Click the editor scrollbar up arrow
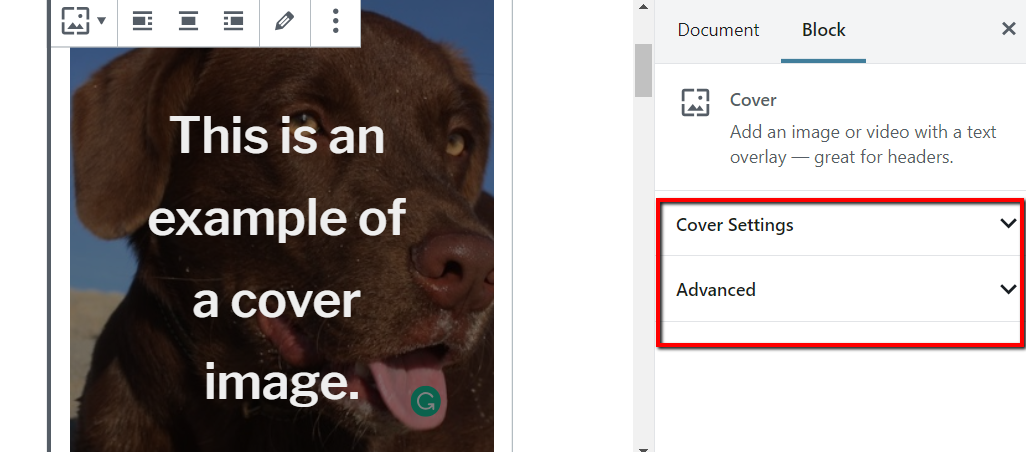Image resolution: width=1026 pixels, height=452 pixels. click(x=643, y=7)
